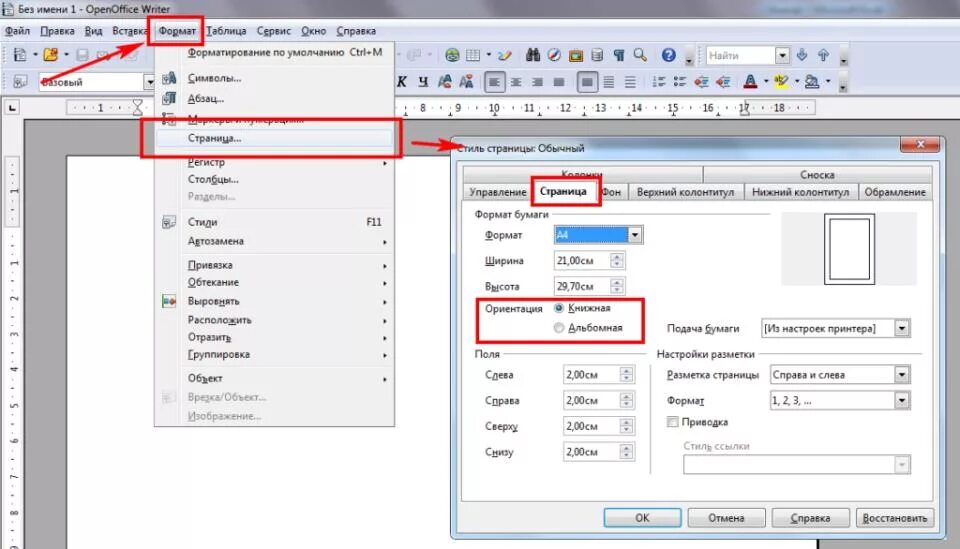Image resolution: width=960 pixels, height=549 pixels.
Task: Open the Navigator compass icon
Action: [554, 55]
